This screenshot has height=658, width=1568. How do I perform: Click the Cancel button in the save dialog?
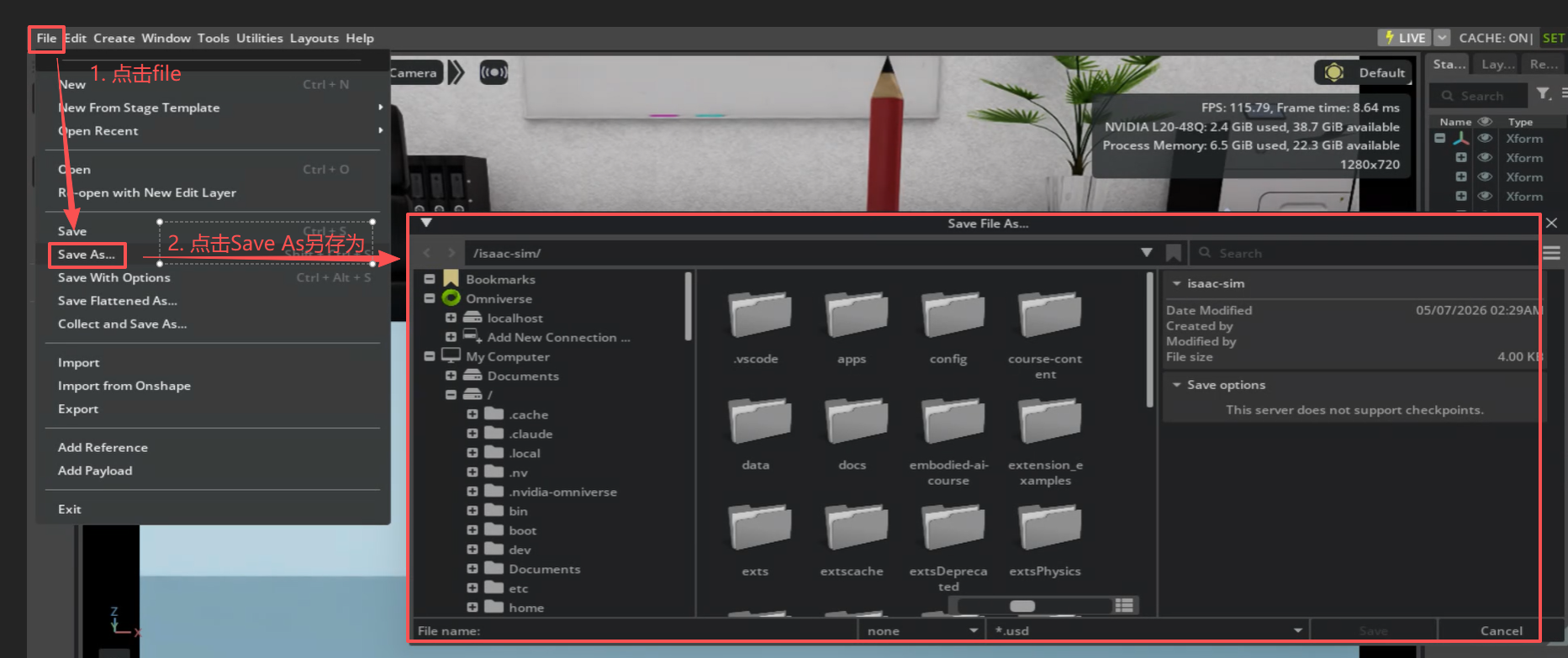(x=1501, y=630)
